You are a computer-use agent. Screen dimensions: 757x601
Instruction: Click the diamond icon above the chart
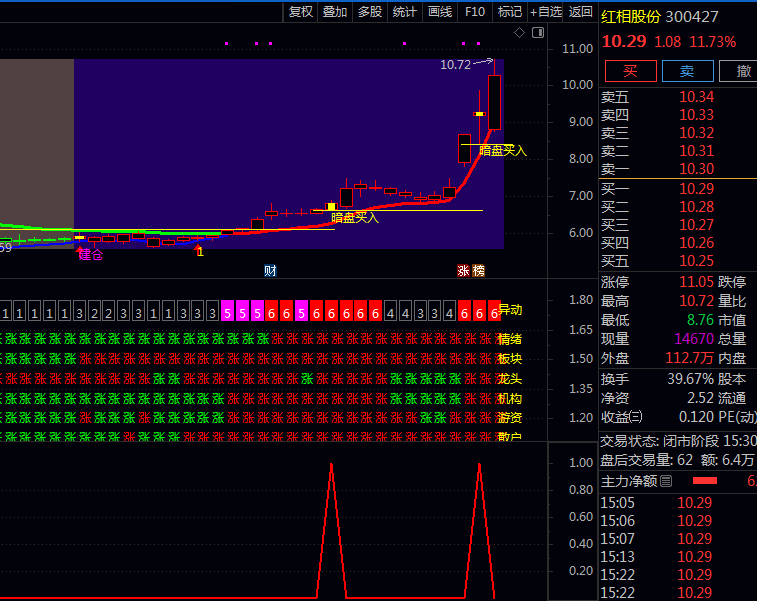click(519, 33)
